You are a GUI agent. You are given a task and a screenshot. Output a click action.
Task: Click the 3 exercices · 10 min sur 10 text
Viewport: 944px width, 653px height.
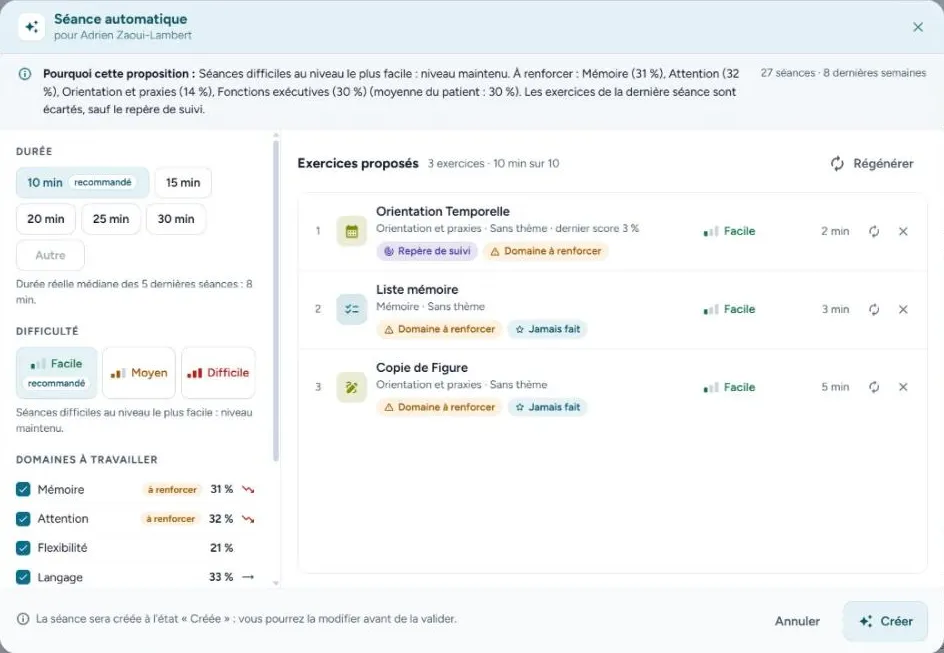tap(493, 164)
